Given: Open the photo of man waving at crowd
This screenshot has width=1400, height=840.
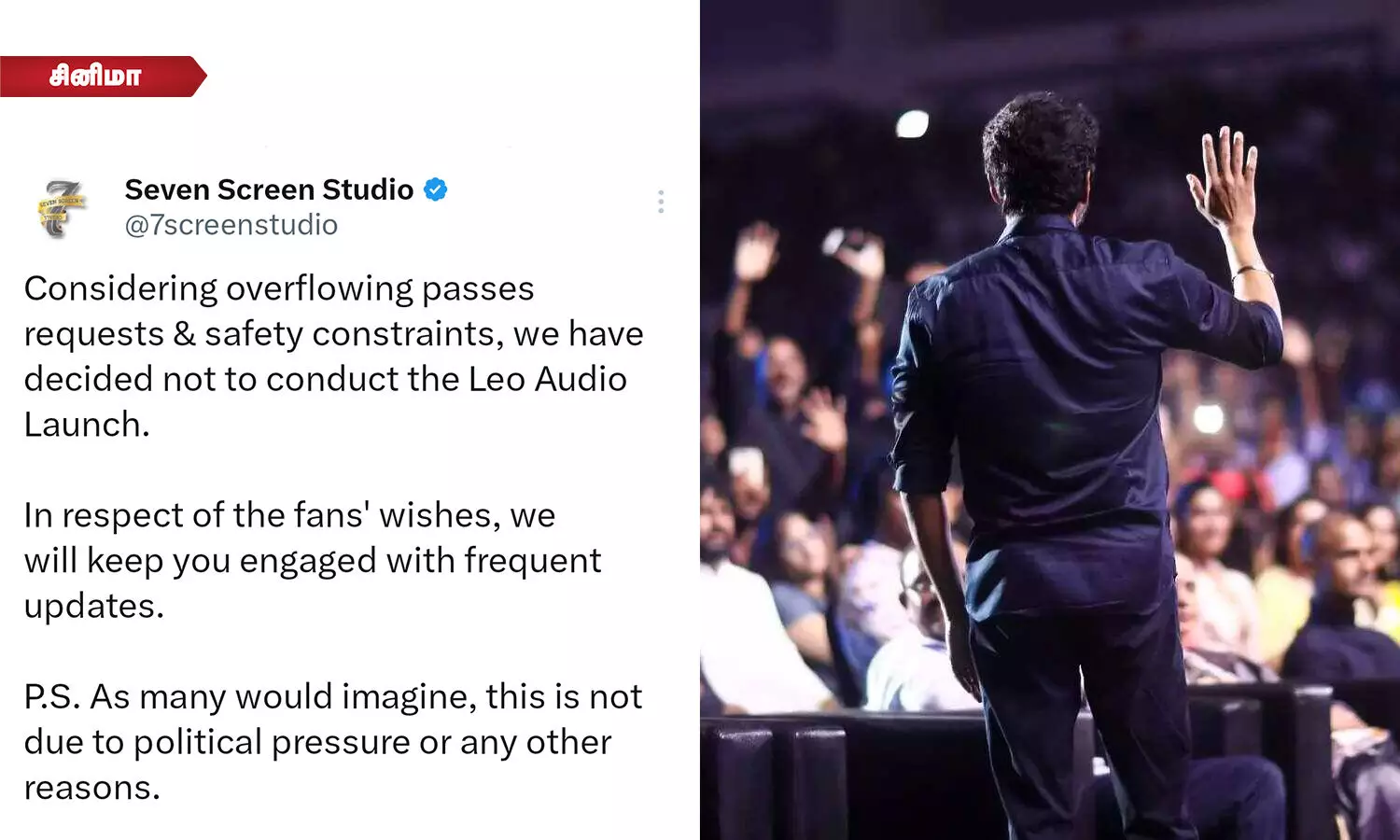Looking at the screenshot, I should 1050,420.
